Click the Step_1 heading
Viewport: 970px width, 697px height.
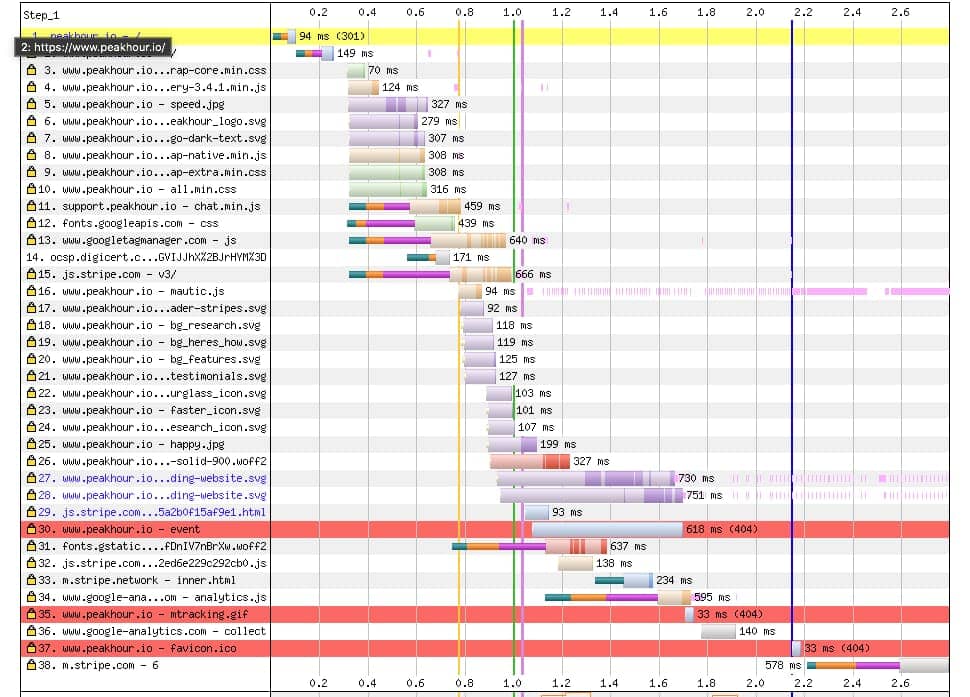click(x=41, y=15)
